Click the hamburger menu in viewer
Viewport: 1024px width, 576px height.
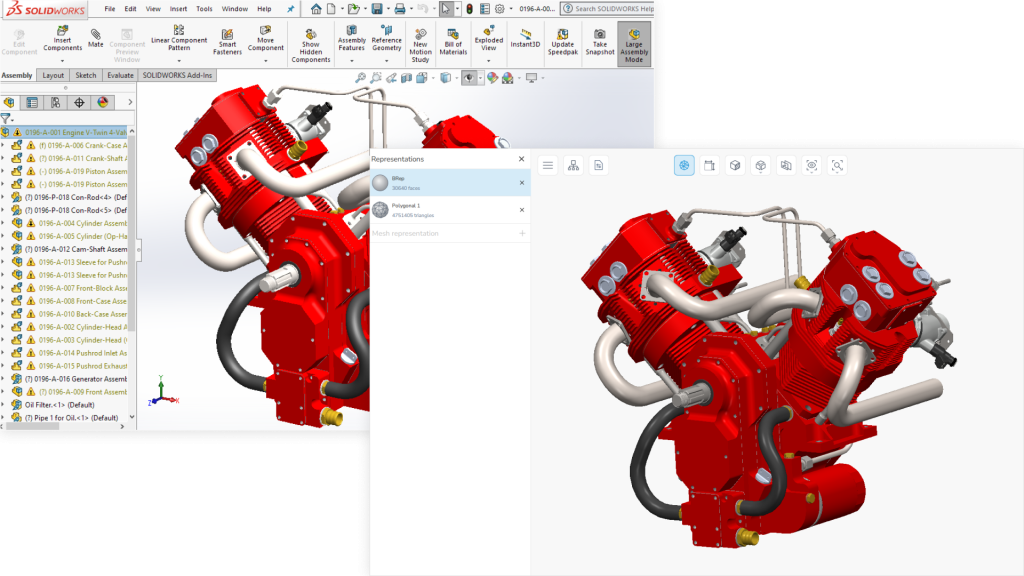pyautogui.click(x=548, y=165)
